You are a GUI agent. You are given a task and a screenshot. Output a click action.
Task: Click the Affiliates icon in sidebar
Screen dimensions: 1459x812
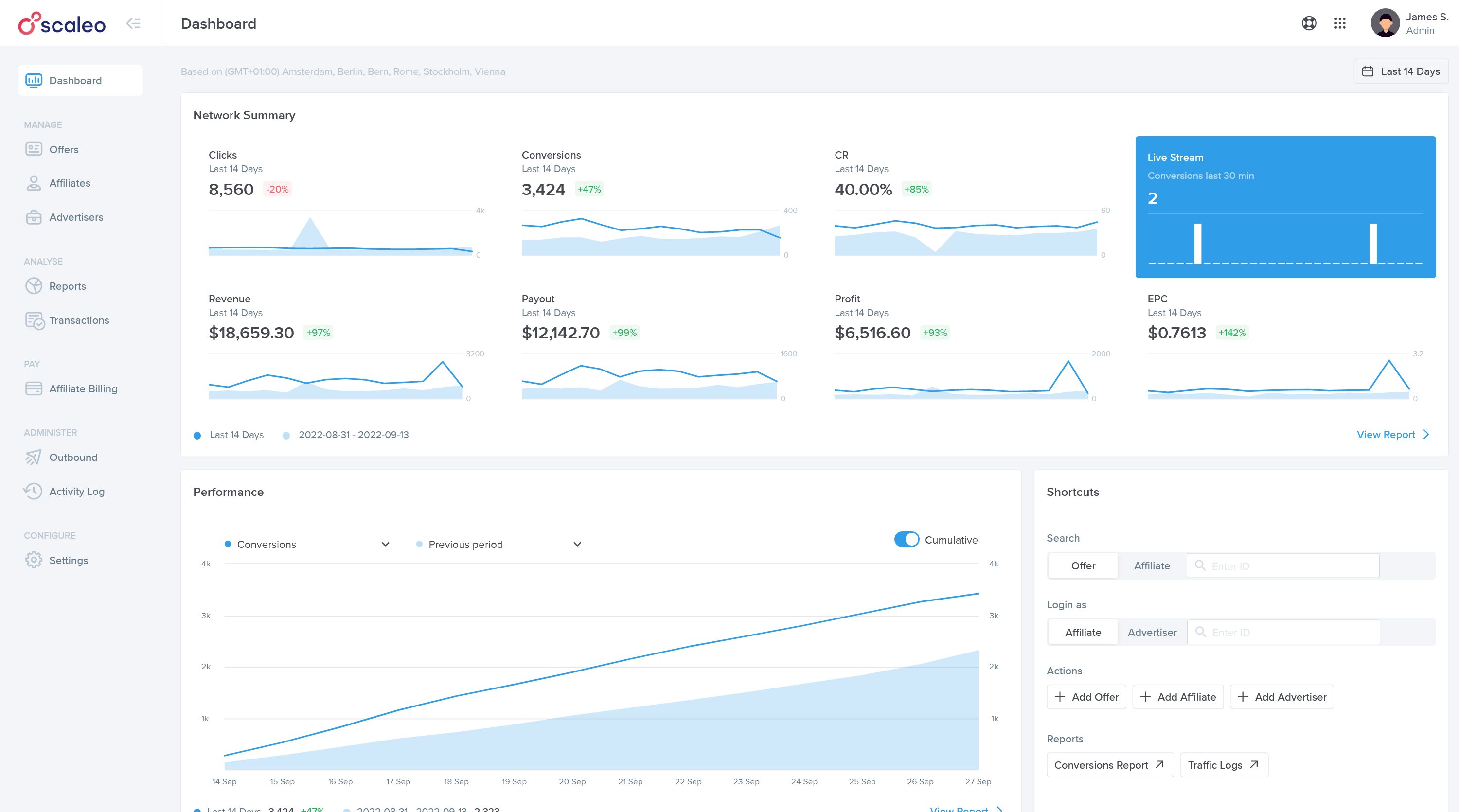33,183
